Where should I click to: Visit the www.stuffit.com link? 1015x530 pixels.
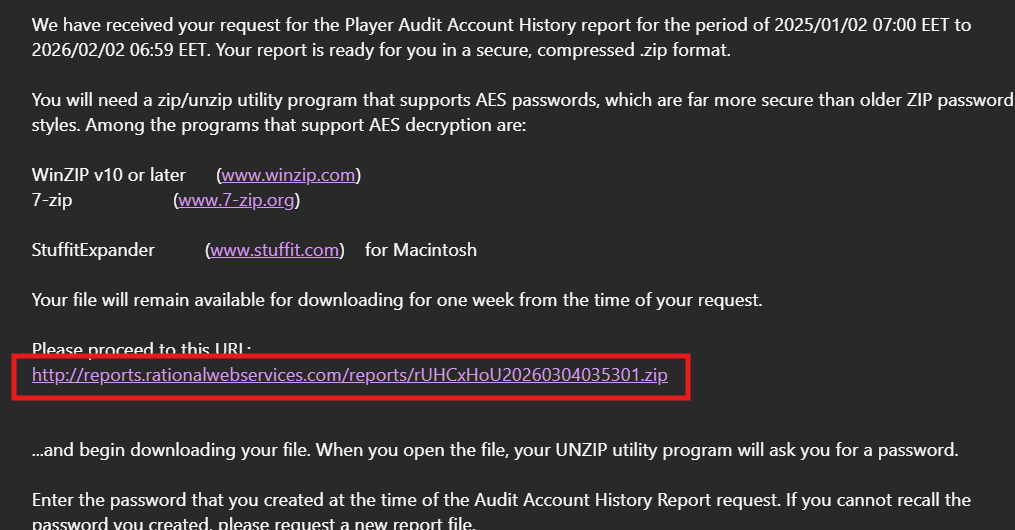tap(275, 250)
